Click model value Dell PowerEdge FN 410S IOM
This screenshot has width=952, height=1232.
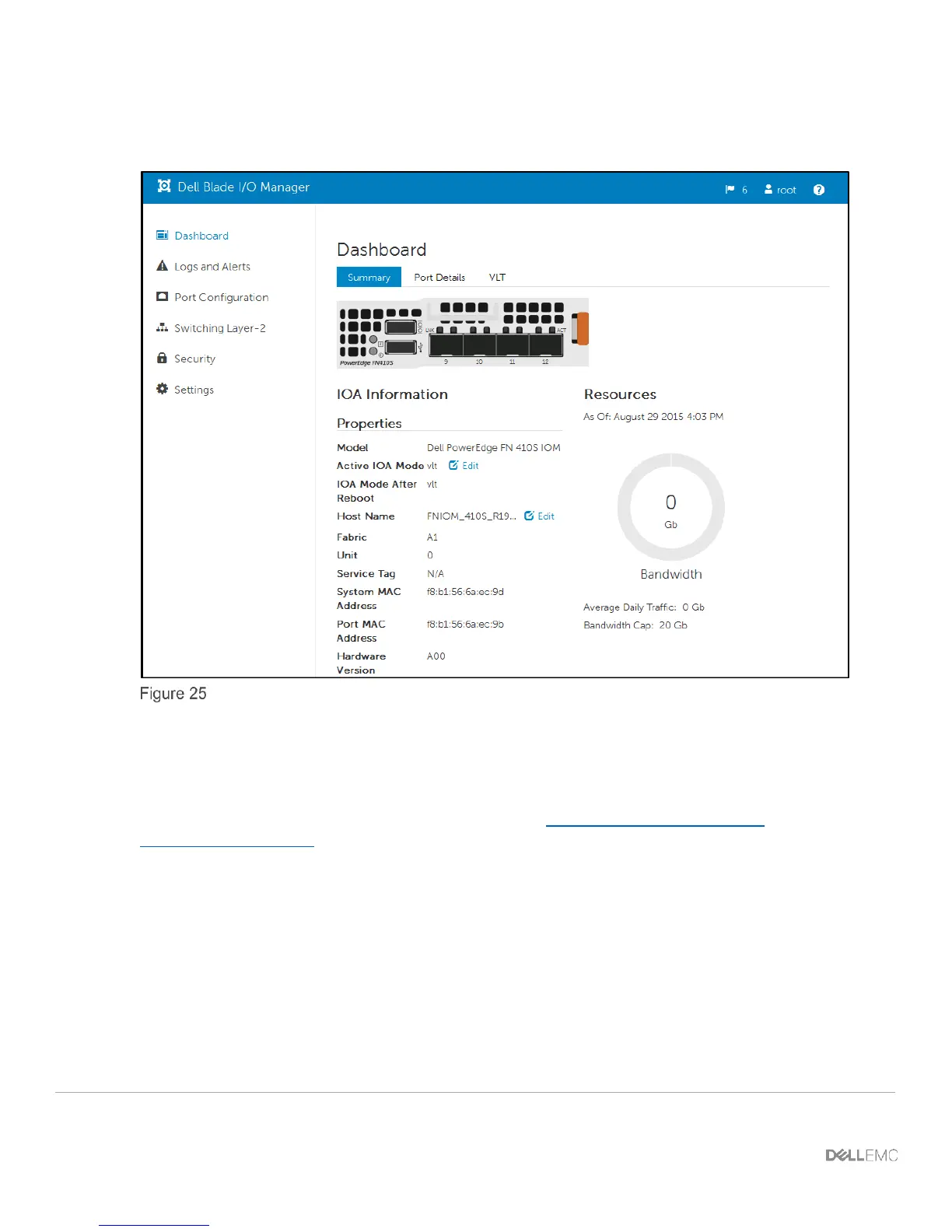(494, 447)
